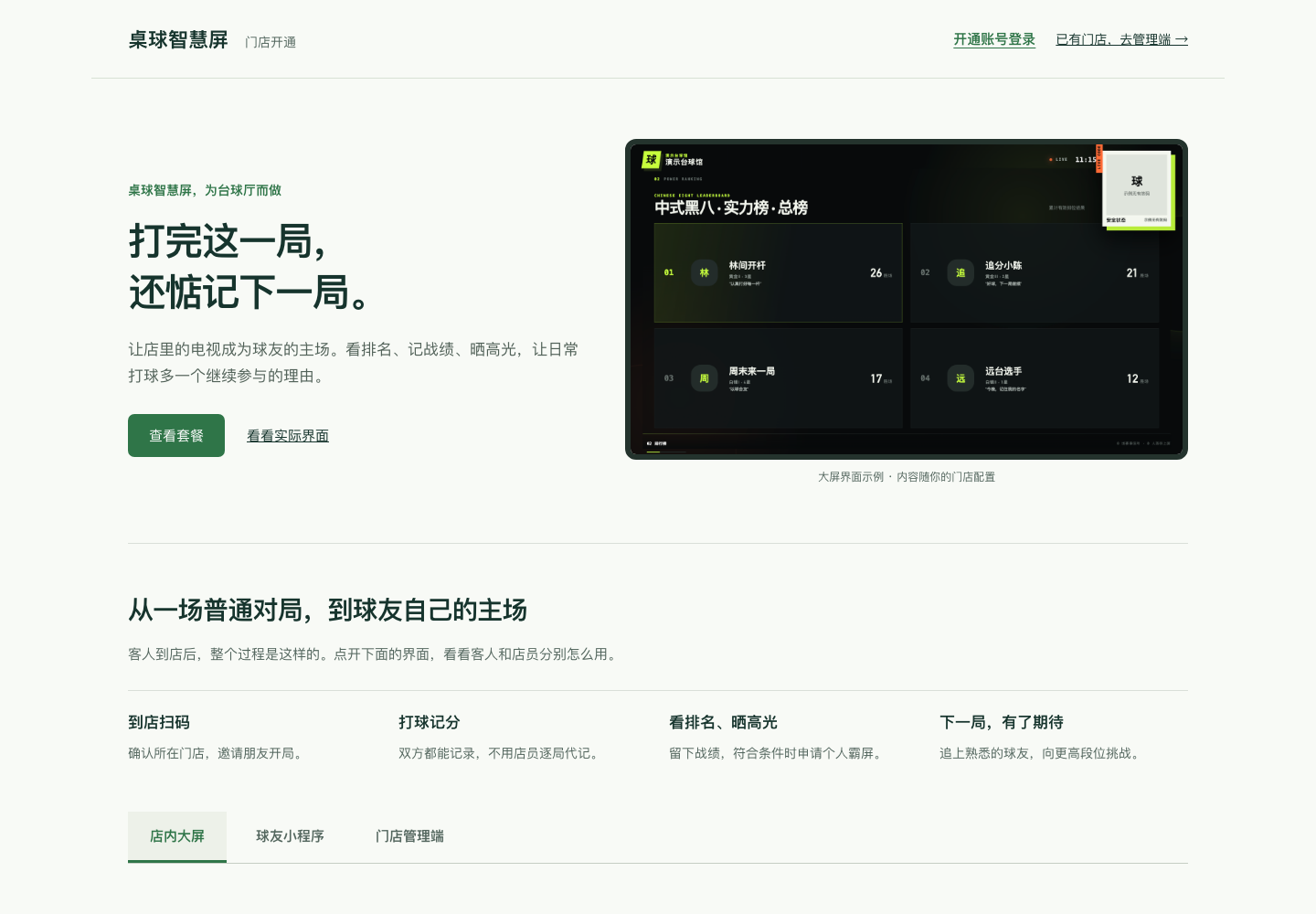Click the paragraph starting 客人到店后

375,654
